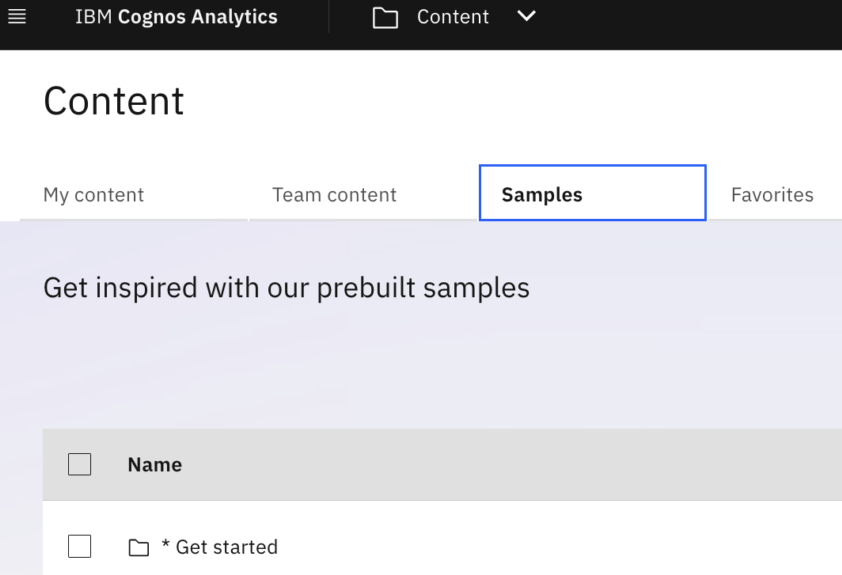The width and height of the screenshot is (842, 575).
Task: Tick the select-all checkbox in header row
Action: click(79, 464)
